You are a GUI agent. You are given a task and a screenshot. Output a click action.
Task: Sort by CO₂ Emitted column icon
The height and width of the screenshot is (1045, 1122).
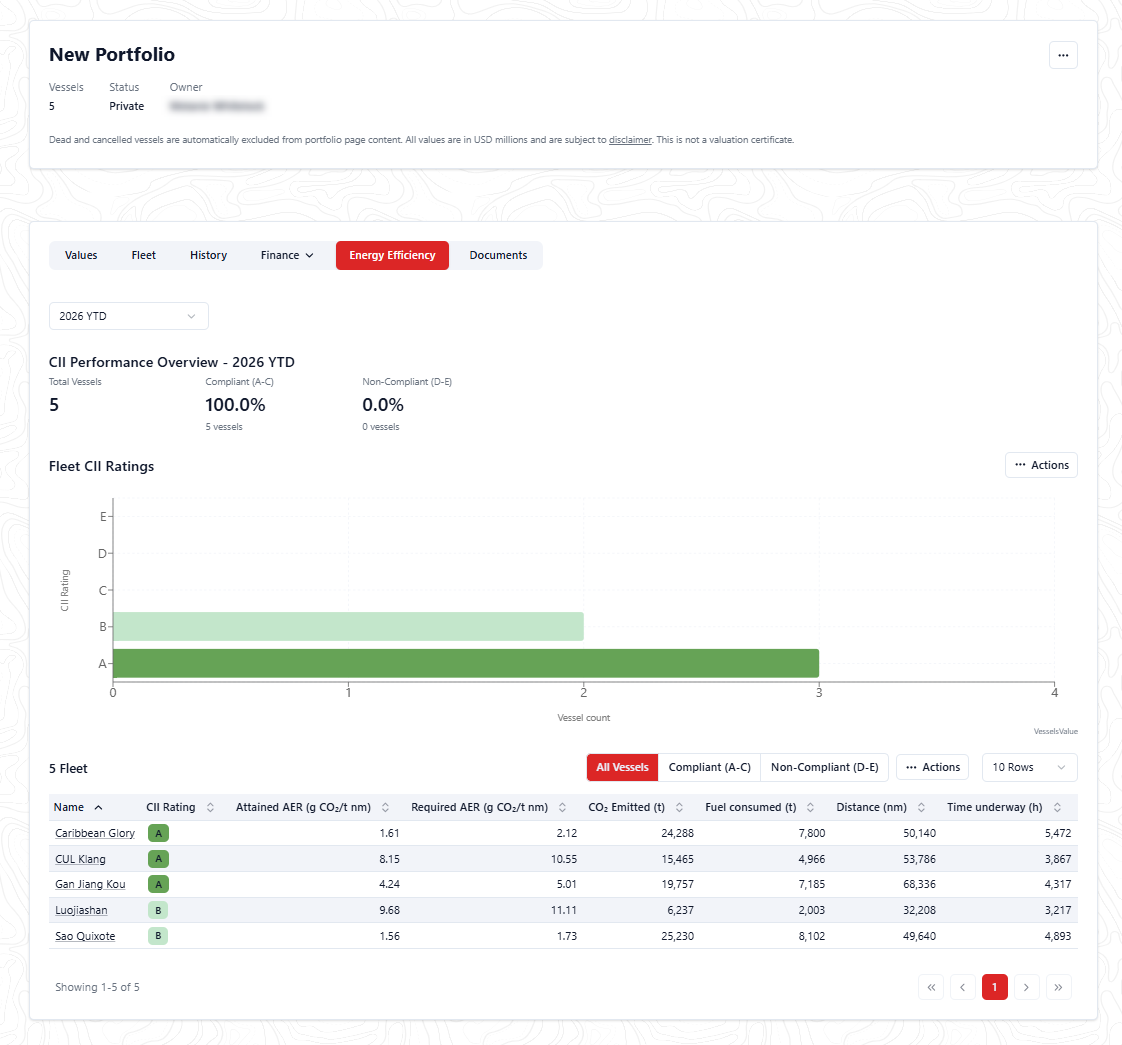pyautogui.click(x=679, y=807)
